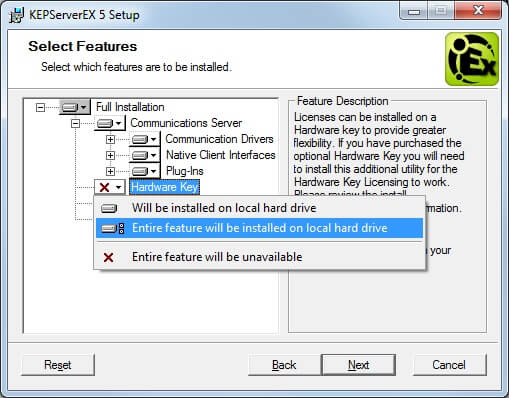Collapse the Communications Server tree node
Screen dimensions: 509x398
point(76,123)
